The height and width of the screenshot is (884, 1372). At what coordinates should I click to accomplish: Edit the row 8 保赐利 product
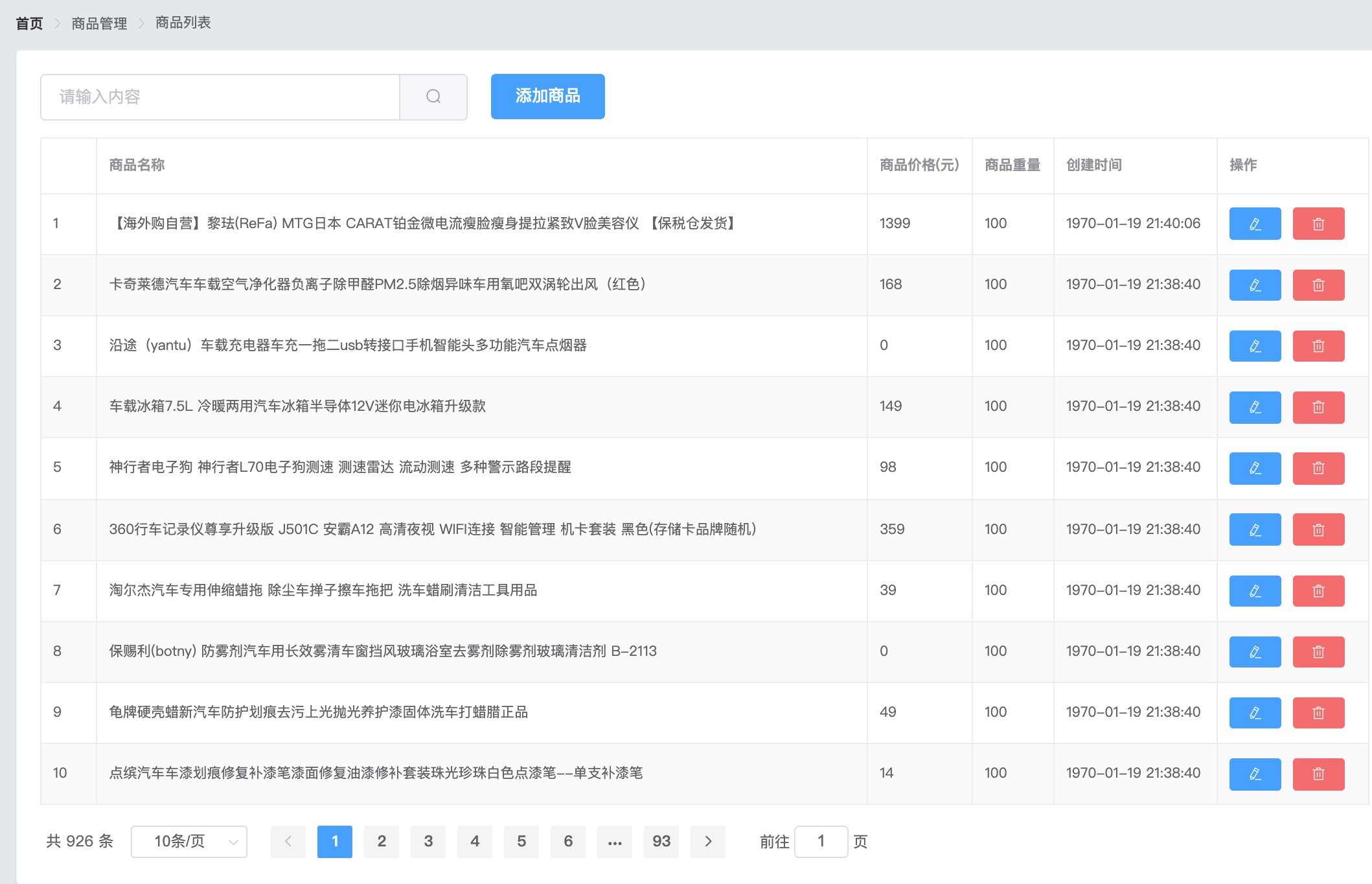pos(1255,651)
